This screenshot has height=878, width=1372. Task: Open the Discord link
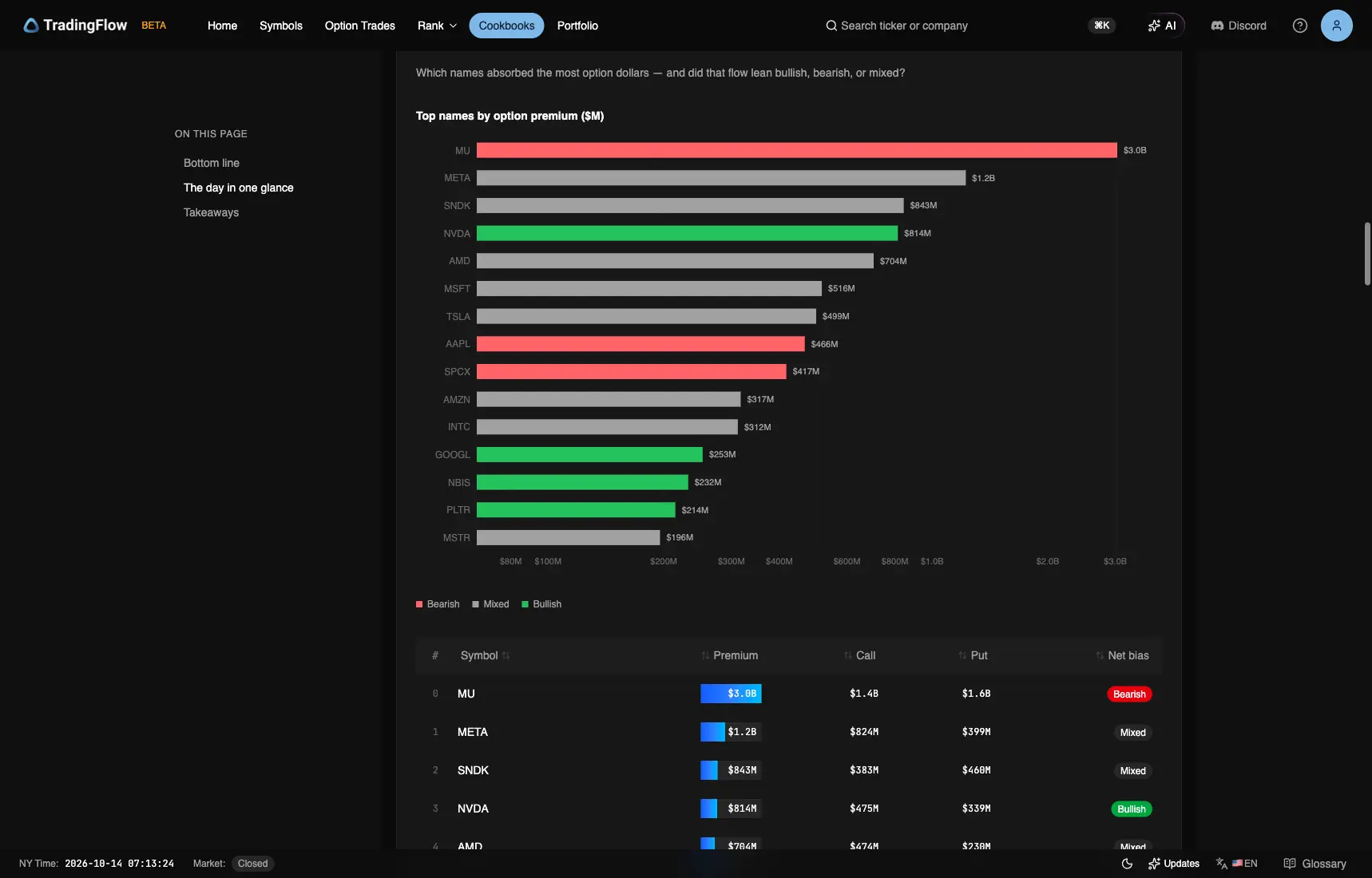click(1239, 26)
